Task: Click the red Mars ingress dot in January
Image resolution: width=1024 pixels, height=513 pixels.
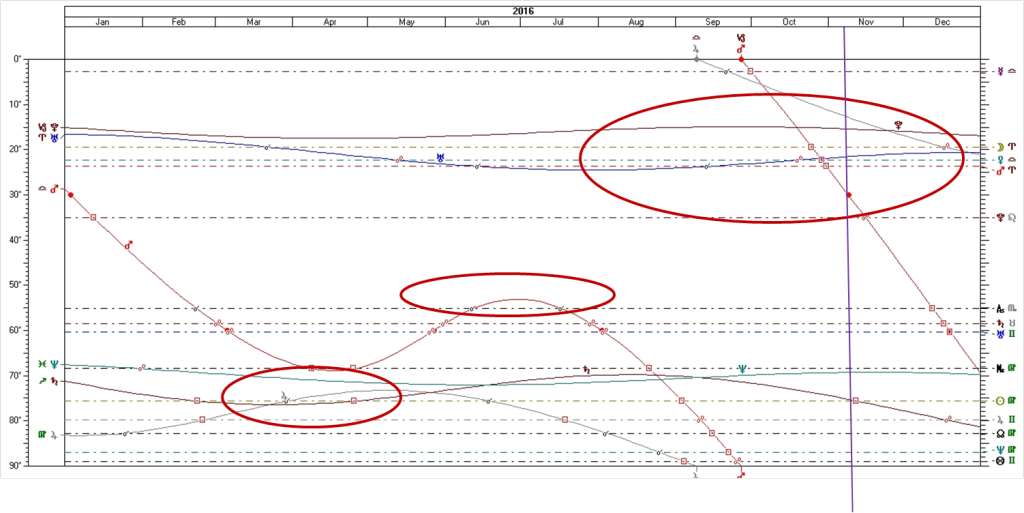Action: tap(70, 195)
